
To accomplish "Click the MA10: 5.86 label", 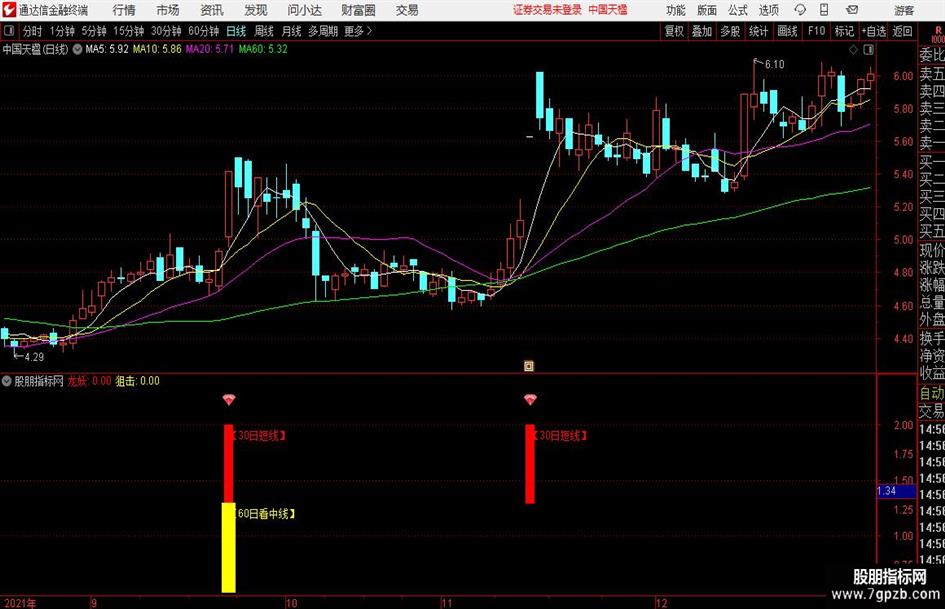I will 157,49.
